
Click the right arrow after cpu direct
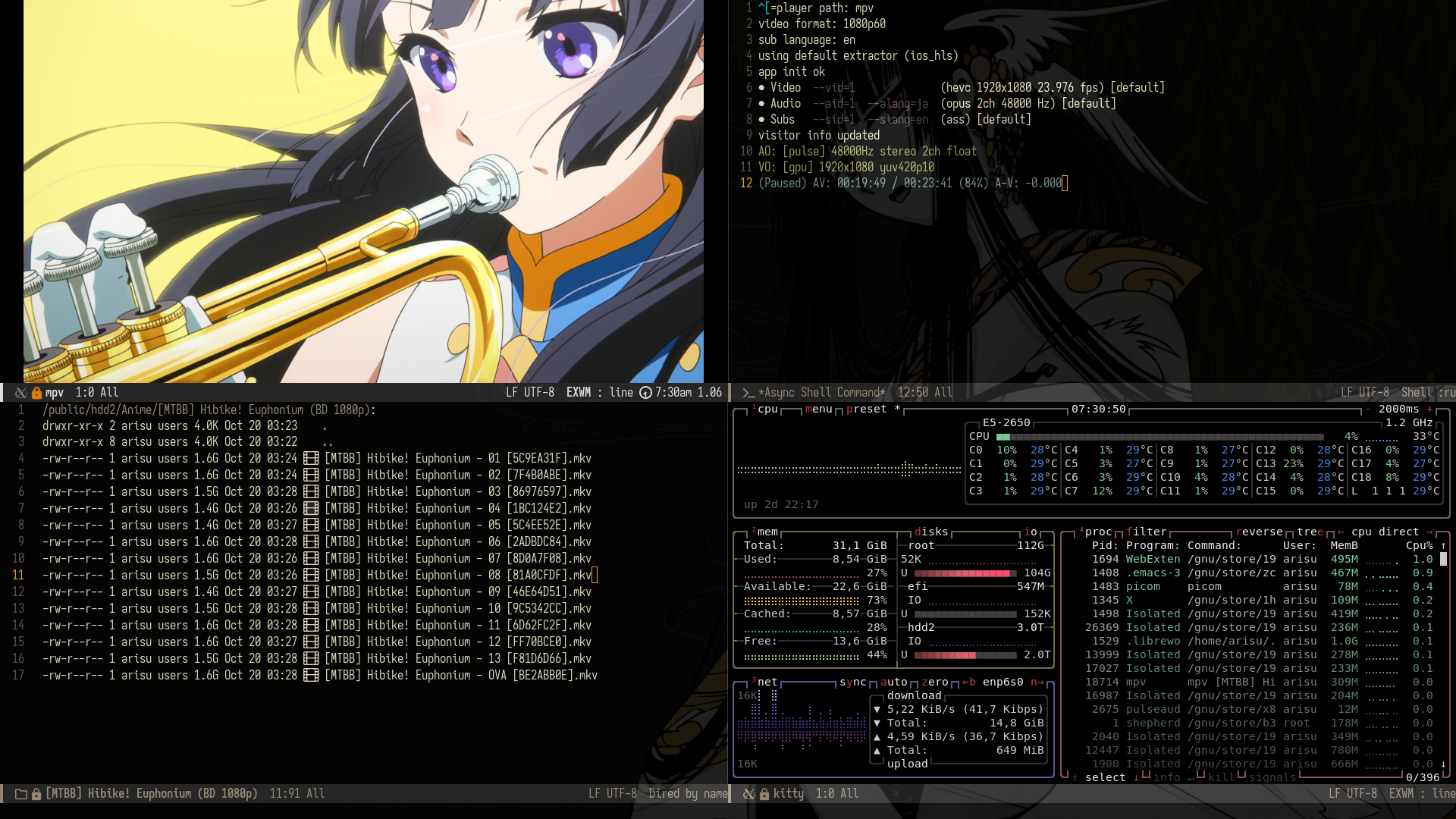pyautogui.click(x=1429, y=532)
